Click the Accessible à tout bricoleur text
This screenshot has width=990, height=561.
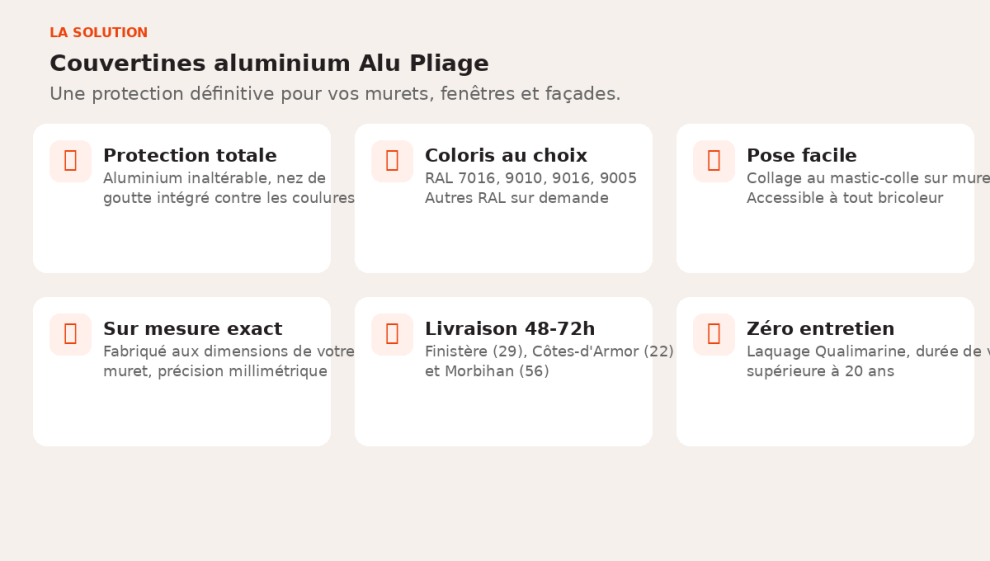coord(845,198)
